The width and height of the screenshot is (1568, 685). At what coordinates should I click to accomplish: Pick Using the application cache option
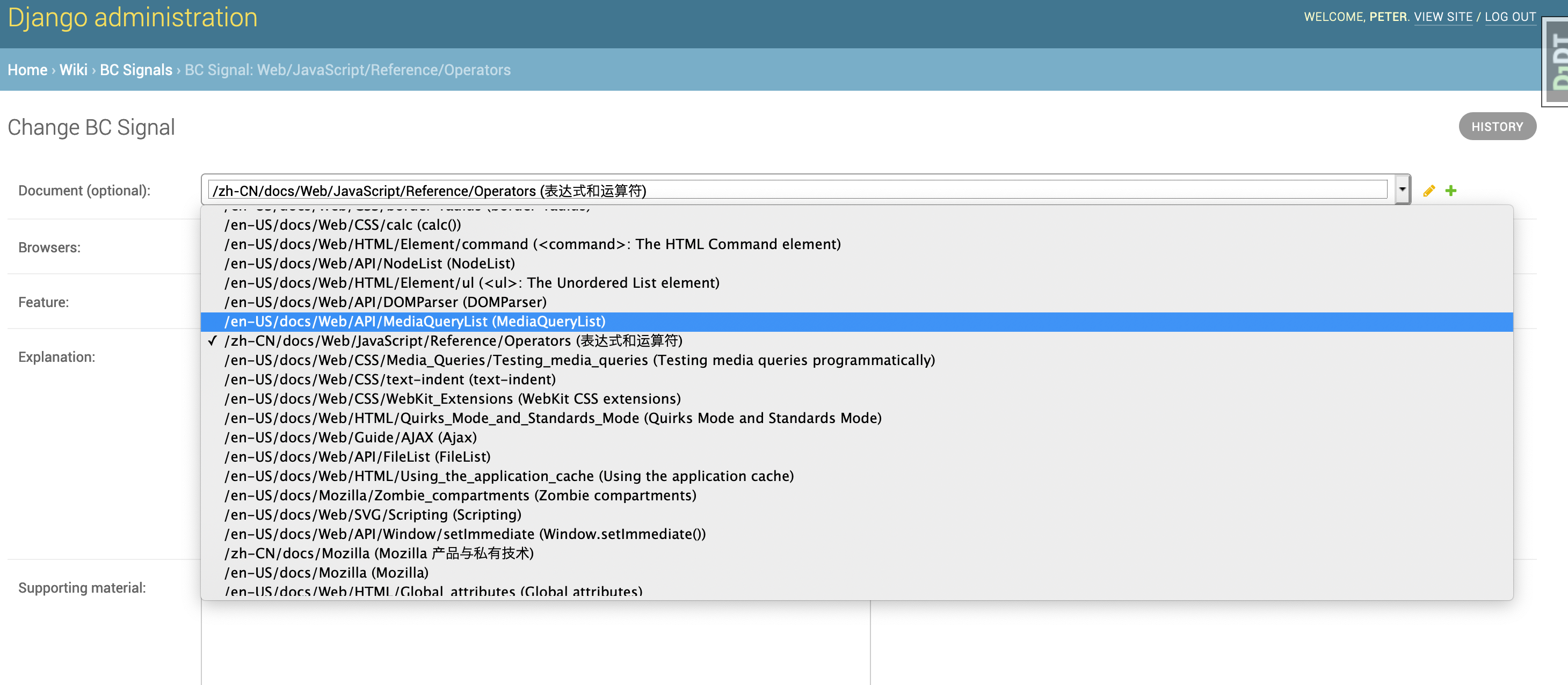point(856,476)
